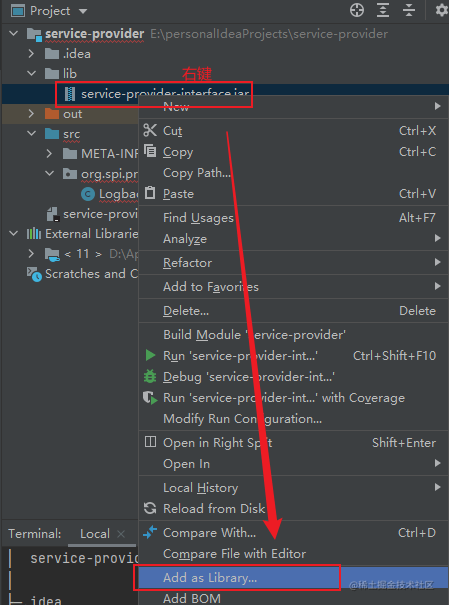Click the Collapse All icon in Project toolbar
Image resolution: width=449 pixels, height=605 pixels.
click(x=408, y=10)
